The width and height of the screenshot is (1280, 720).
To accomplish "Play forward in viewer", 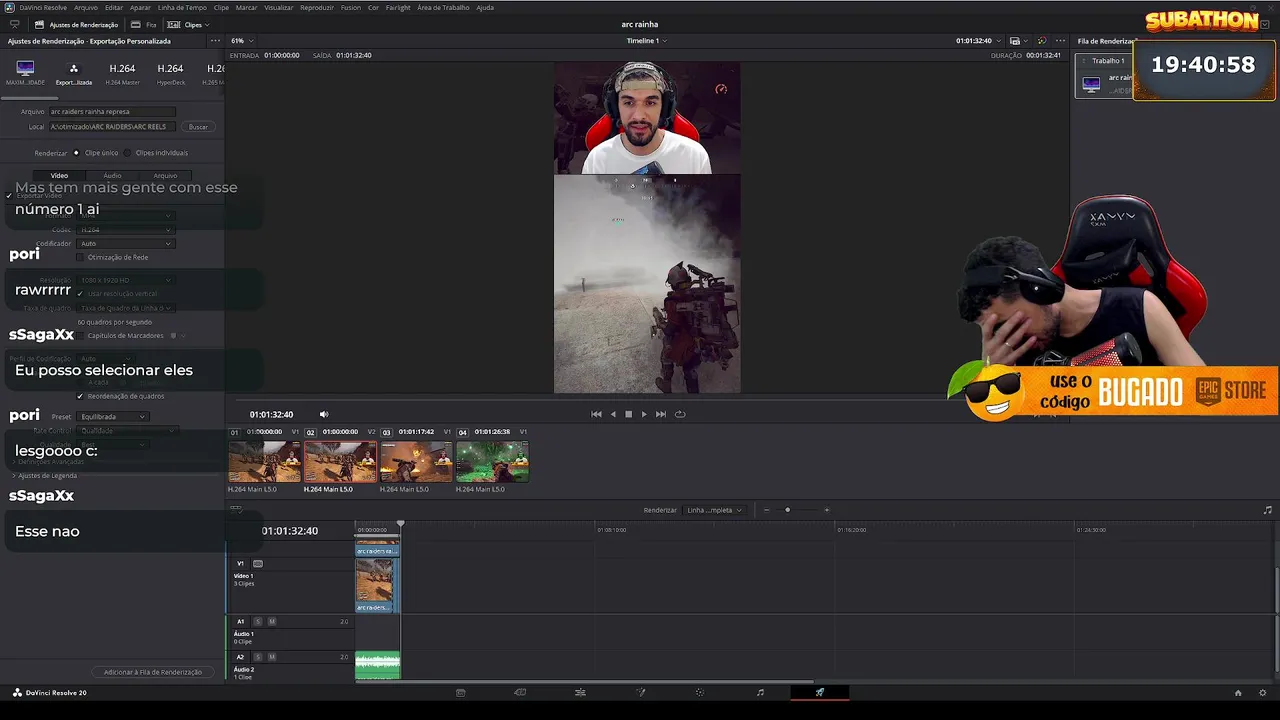I will coord(643,414).
